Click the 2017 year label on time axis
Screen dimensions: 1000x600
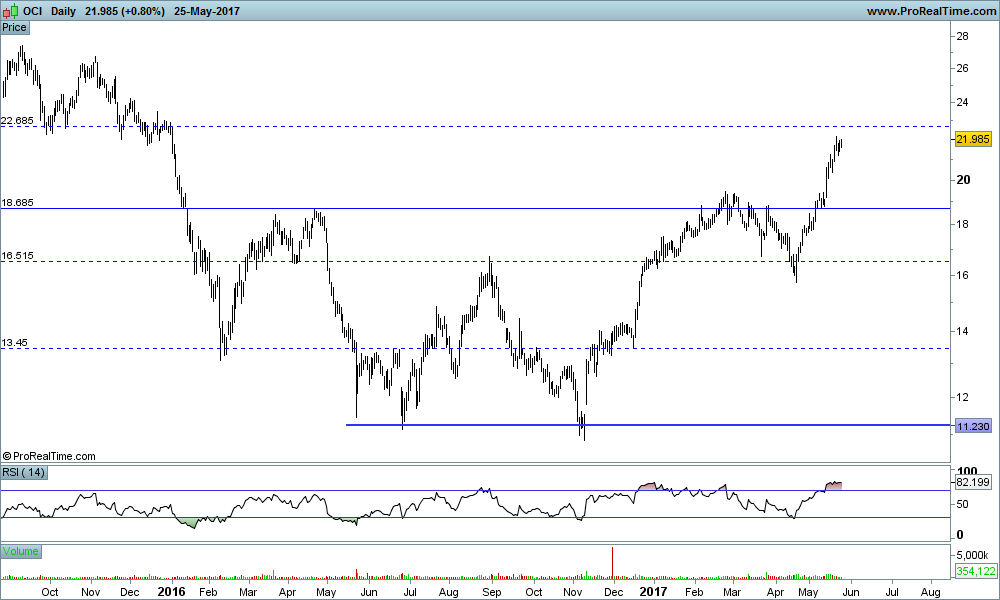click(653, 591)
